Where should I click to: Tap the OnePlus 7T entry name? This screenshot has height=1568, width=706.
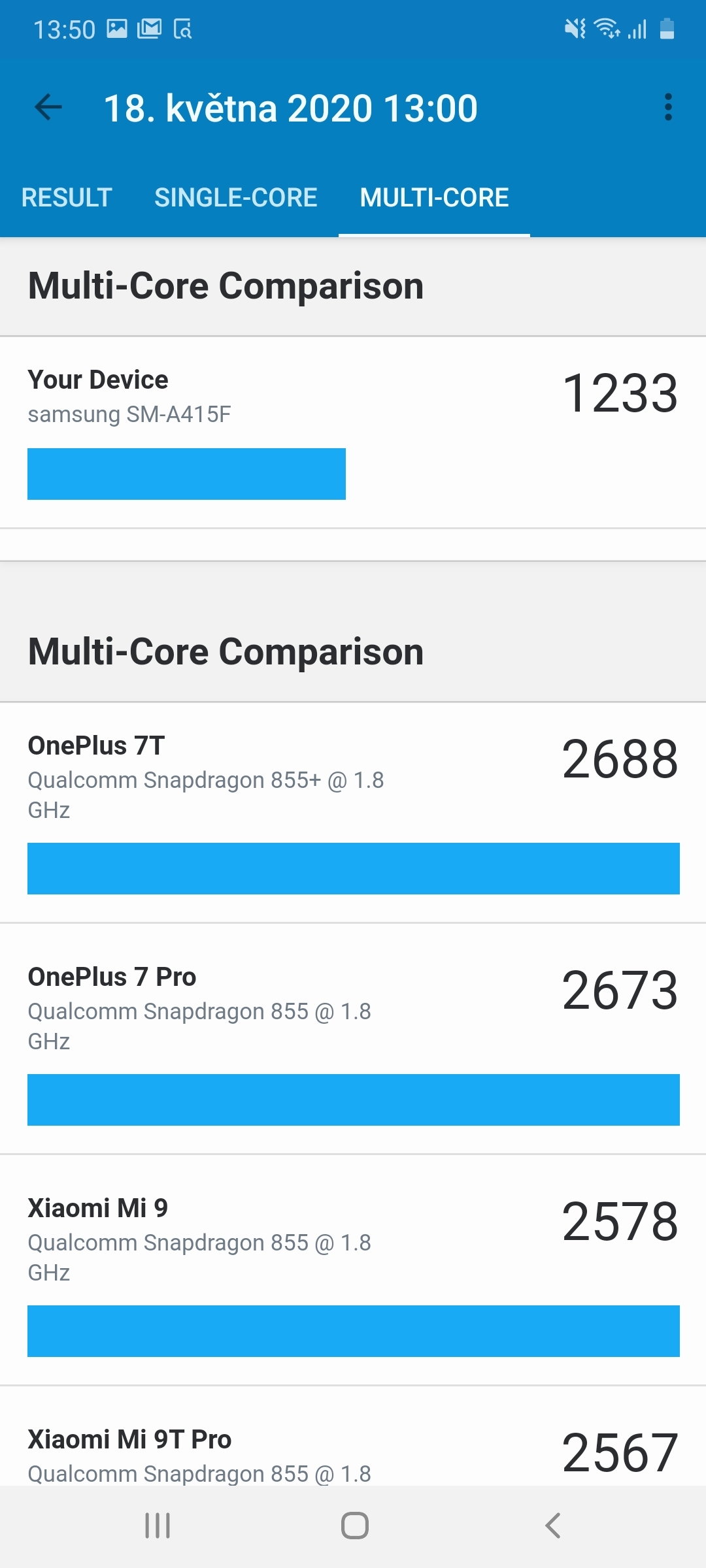click(x=96, y=745)
